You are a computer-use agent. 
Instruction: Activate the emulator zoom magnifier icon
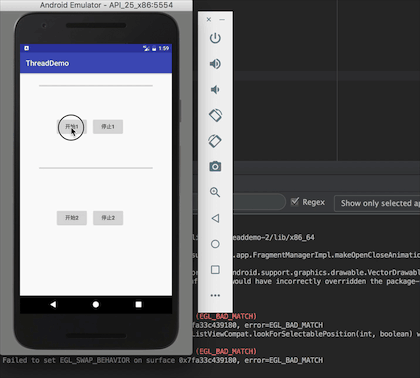[x=215, y=192]
